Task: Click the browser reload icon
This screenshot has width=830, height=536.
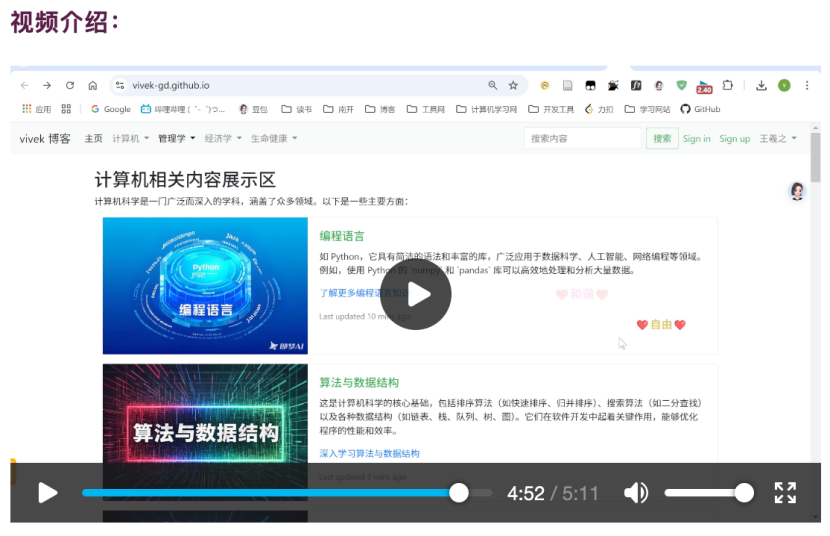Action: point(70,86)
